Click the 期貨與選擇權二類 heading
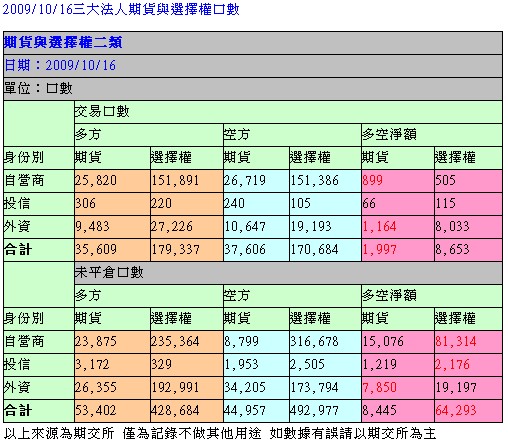This screenshot has width=508, height=444. (x=63, y=43)
